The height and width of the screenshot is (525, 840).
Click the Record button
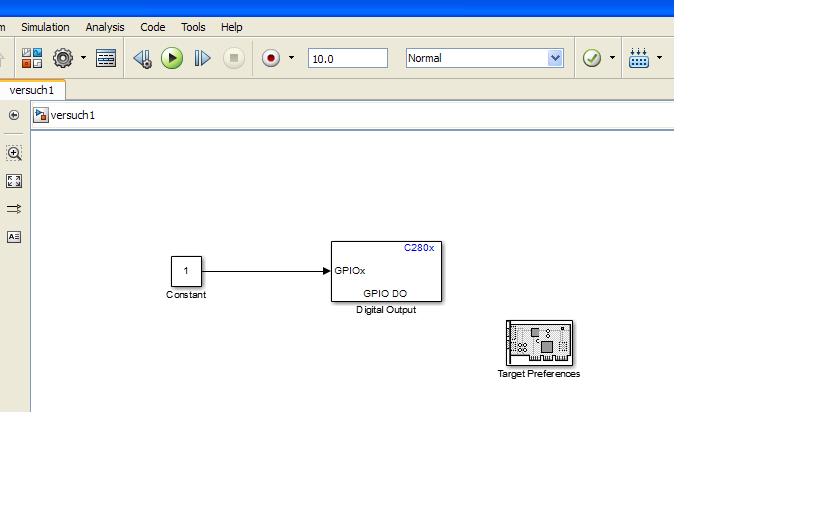[270, 58]
